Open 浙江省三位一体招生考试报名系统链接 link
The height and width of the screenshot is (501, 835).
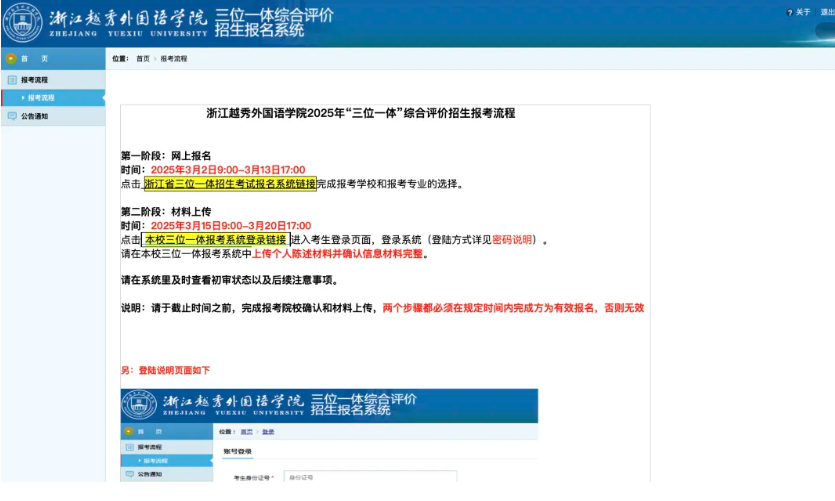click(230, 184)
